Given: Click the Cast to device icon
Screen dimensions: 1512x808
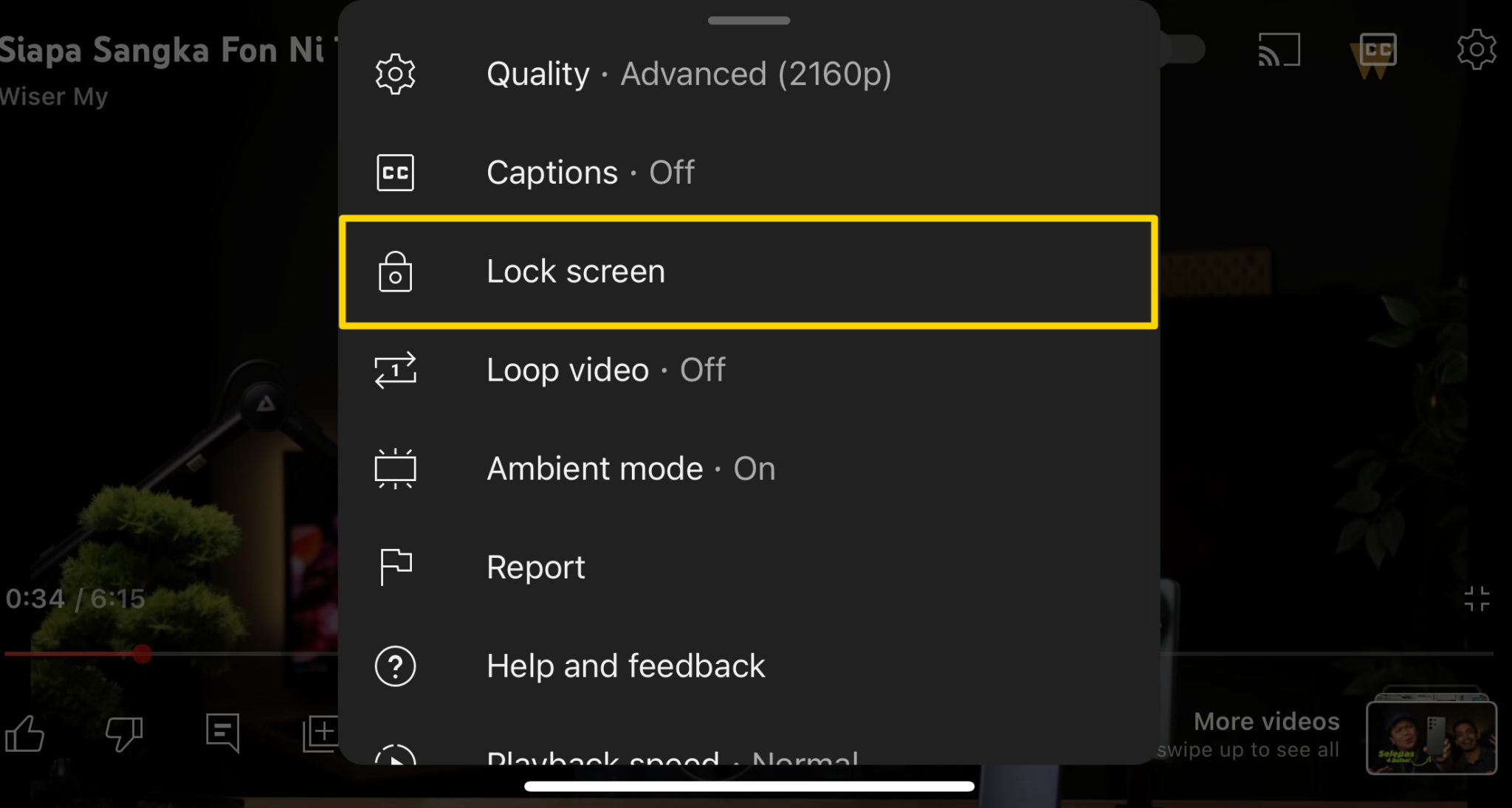Looking at the screenshot, I should coord(1279,50).
